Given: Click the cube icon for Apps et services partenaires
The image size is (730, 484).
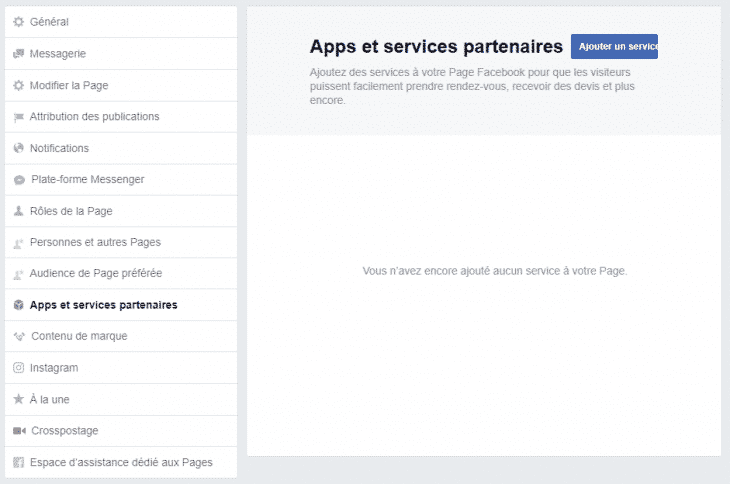Looking at the screenshot, I should tap(18, 305).
